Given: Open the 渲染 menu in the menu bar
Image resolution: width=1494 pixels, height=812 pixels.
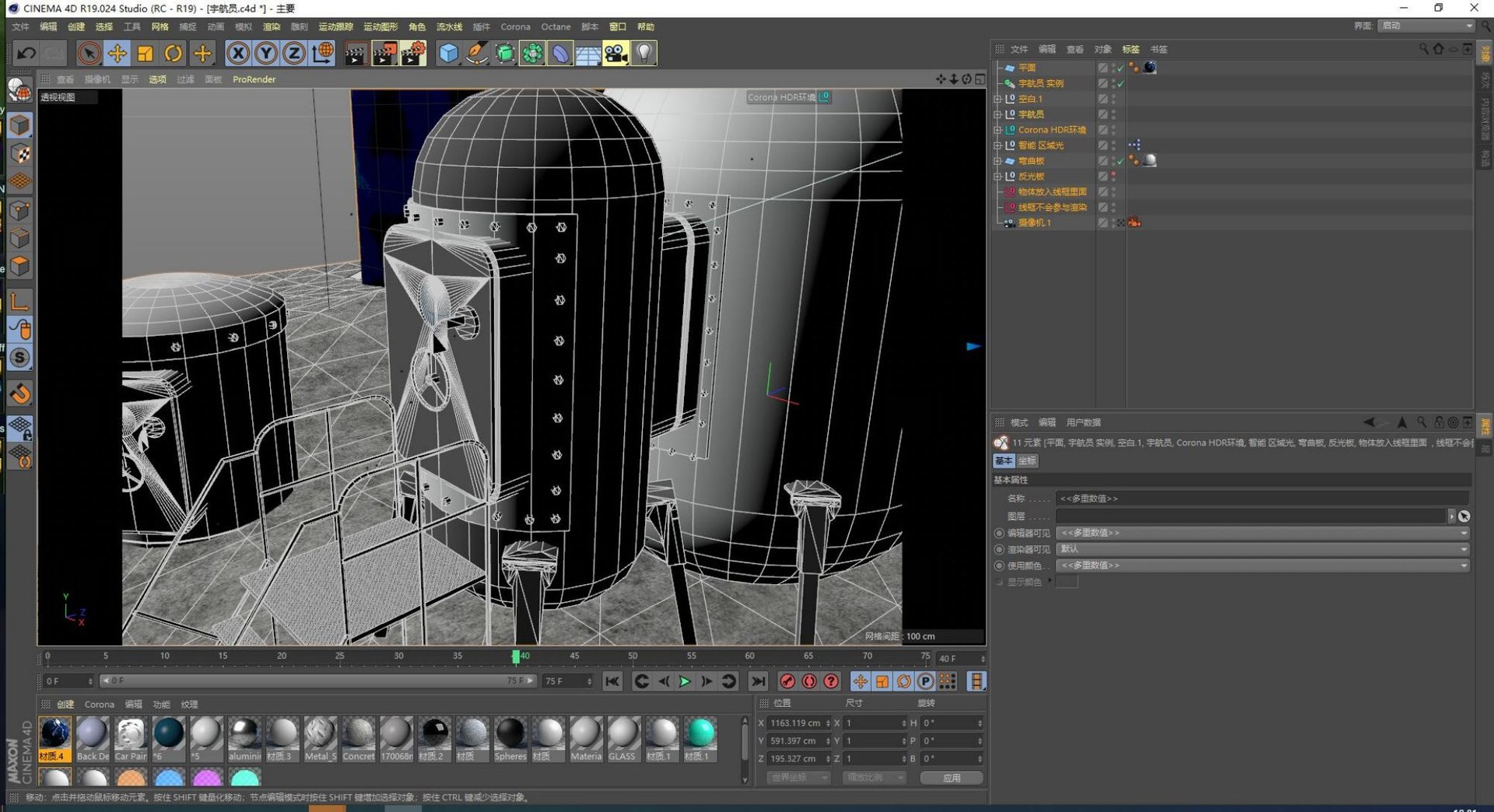Looking at the screenshot, I should click(272, 26).
